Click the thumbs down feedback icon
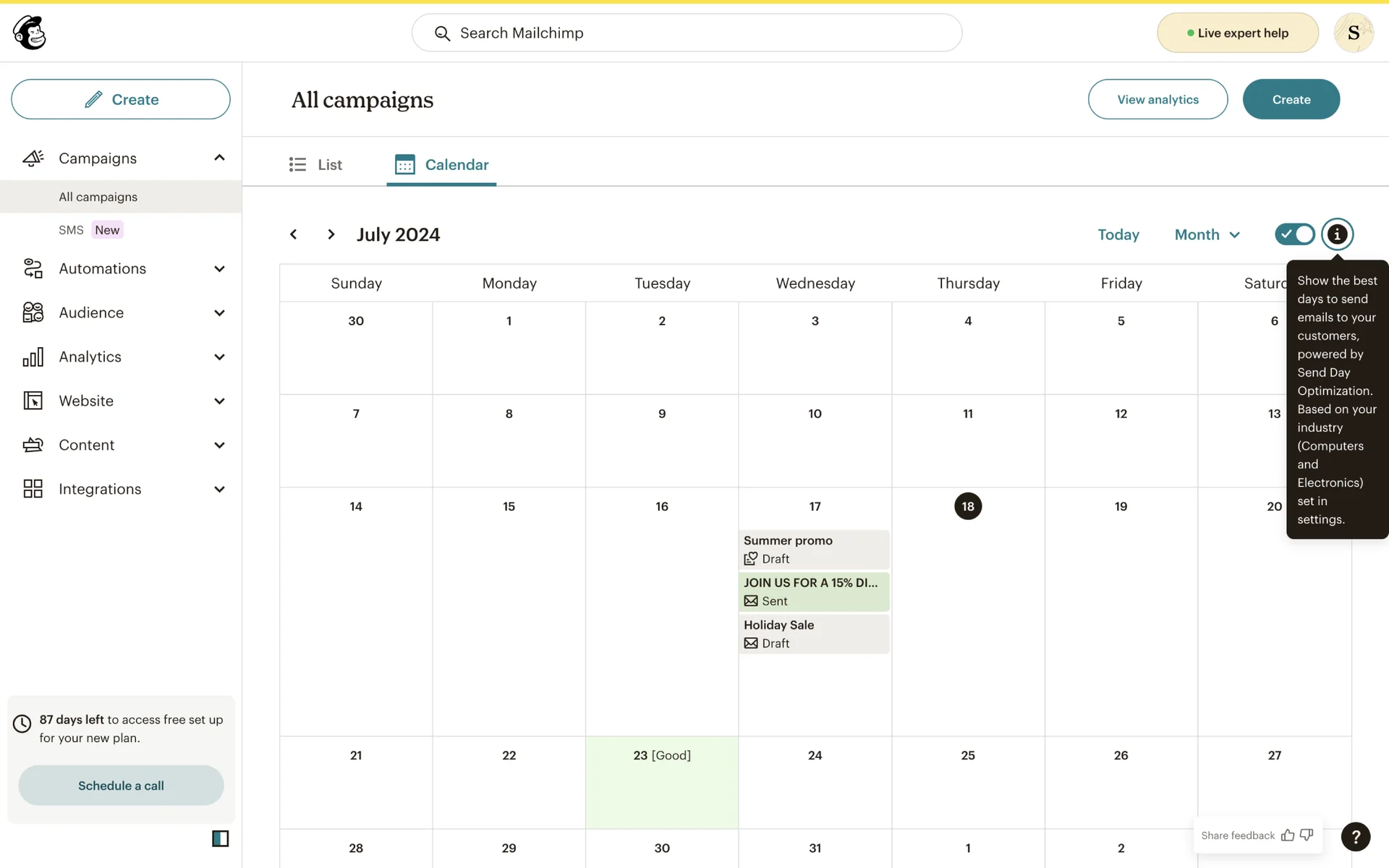Image resolution: width=1389 pixels, height=868 pixels. pos(1307,835)
